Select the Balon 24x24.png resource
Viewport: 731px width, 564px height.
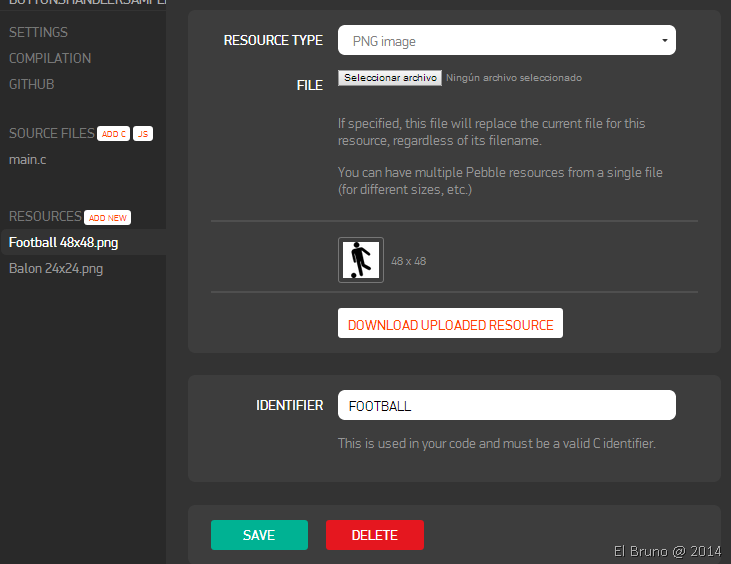pyautogui.click(x=56, y=268)
